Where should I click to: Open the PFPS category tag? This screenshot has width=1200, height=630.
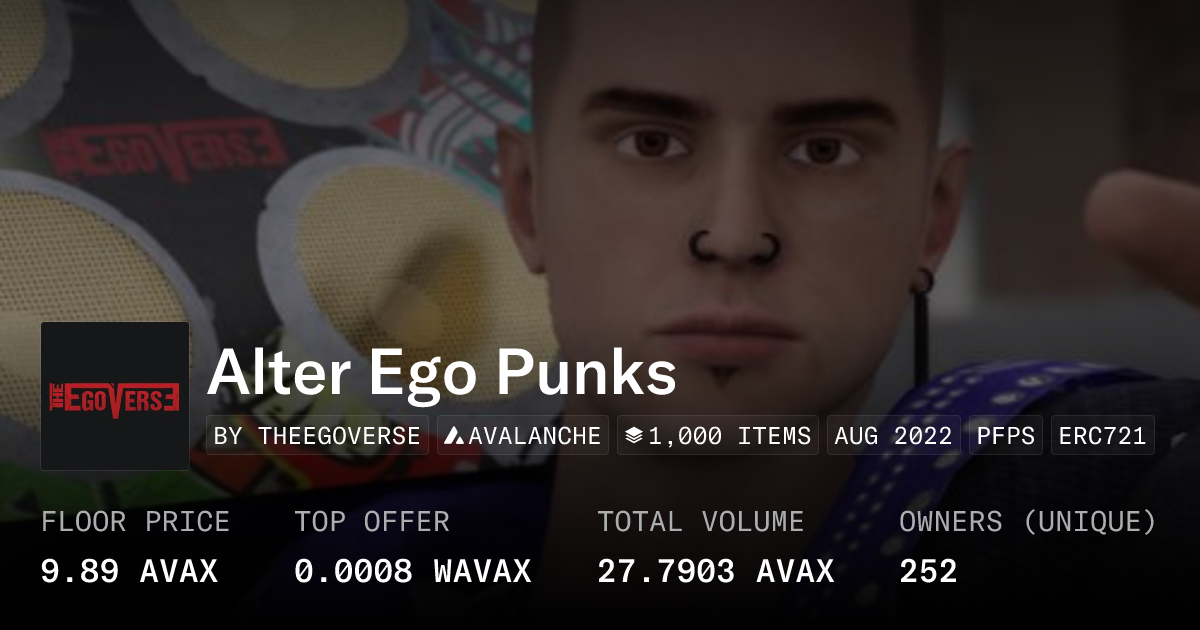(x=1005, y=436)
